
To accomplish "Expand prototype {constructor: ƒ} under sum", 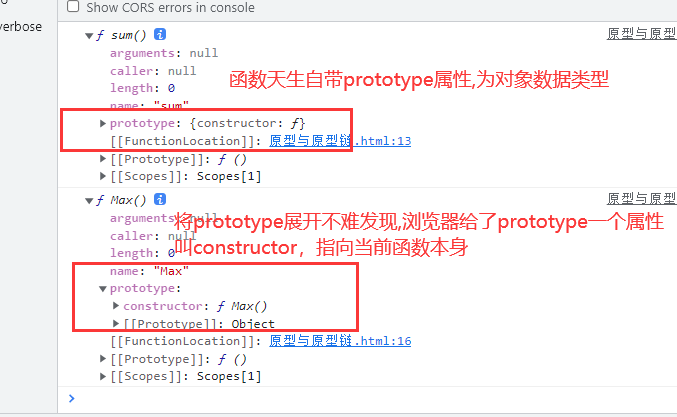I will 102,123.
